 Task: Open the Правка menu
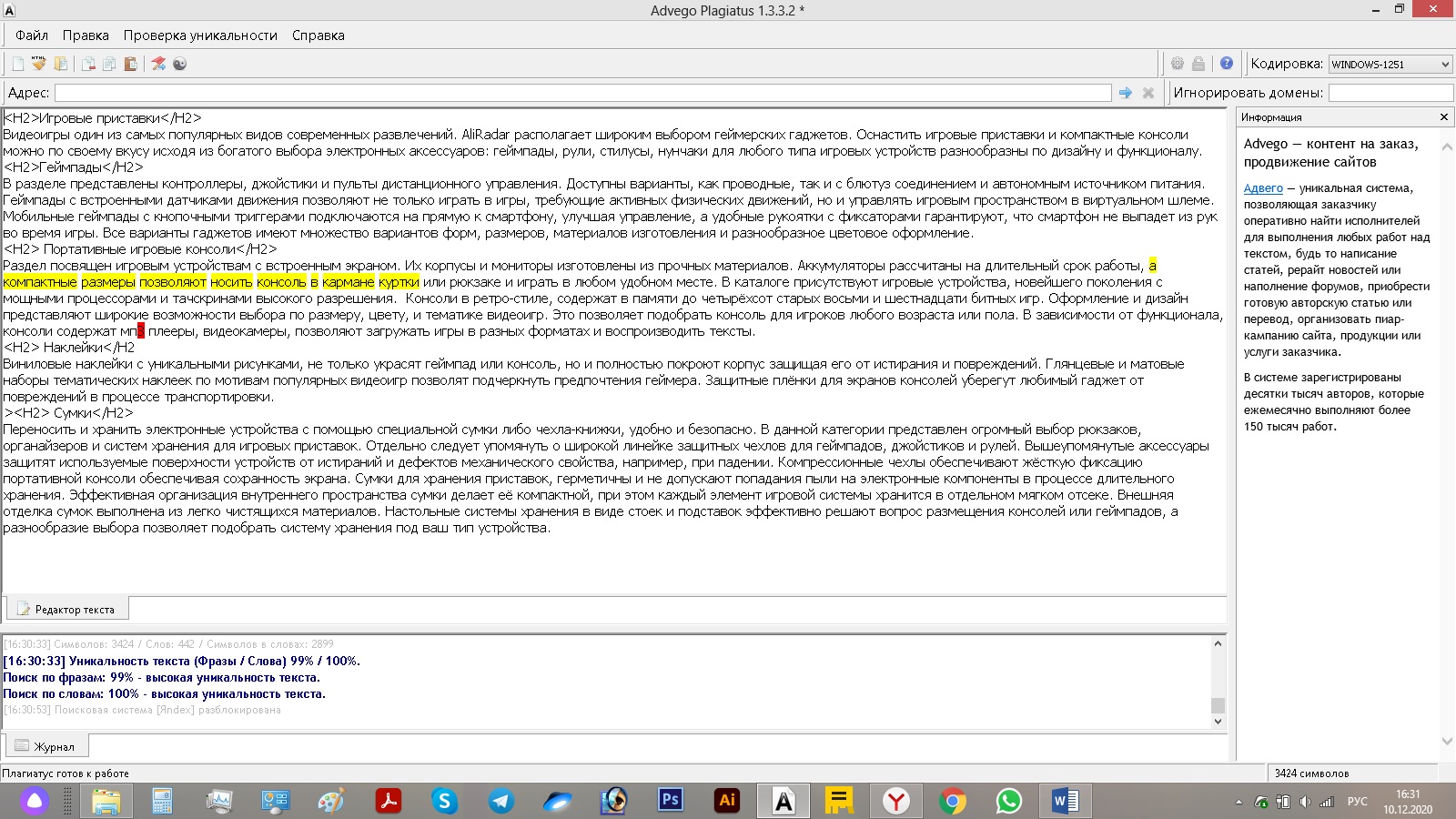[86, 35]
